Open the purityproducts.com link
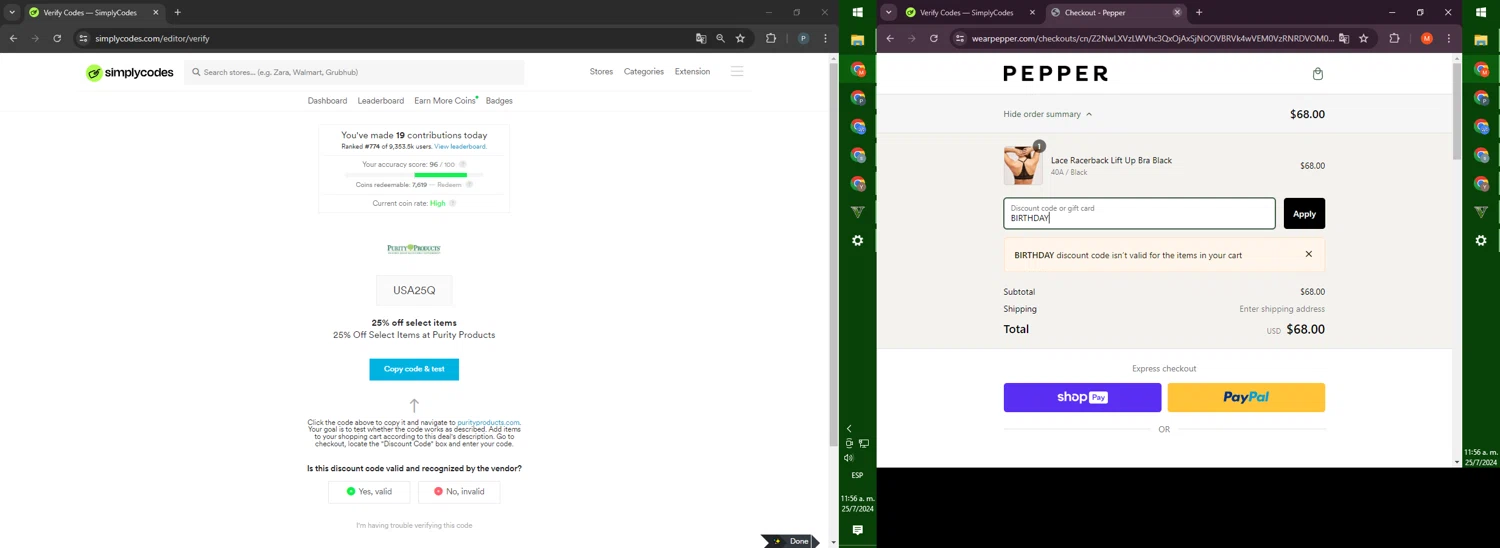 pos(488,423)
